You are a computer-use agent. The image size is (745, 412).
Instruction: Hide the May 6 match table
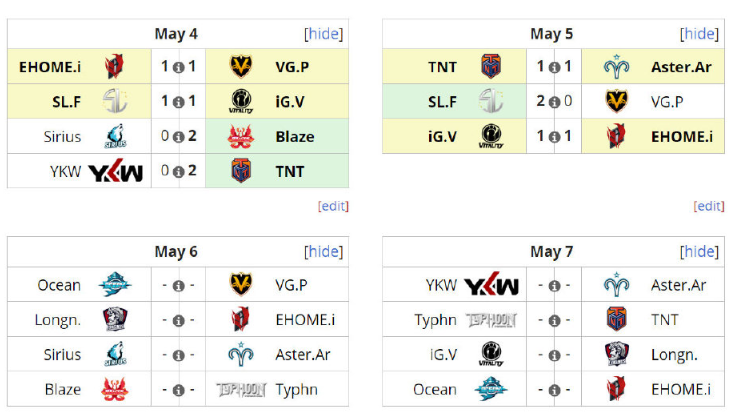click(x=324, y=251)
